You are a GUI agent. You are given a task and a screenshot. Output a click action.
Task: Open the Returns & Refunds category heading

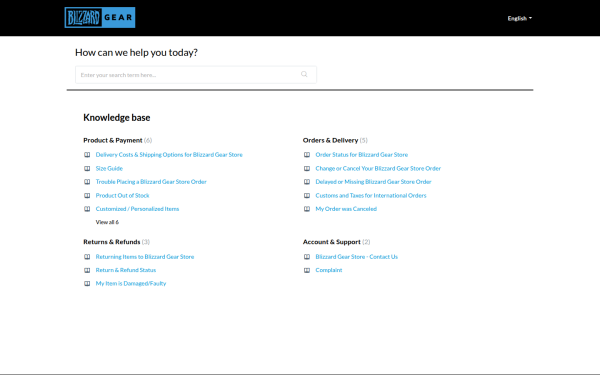click(112, 242)
